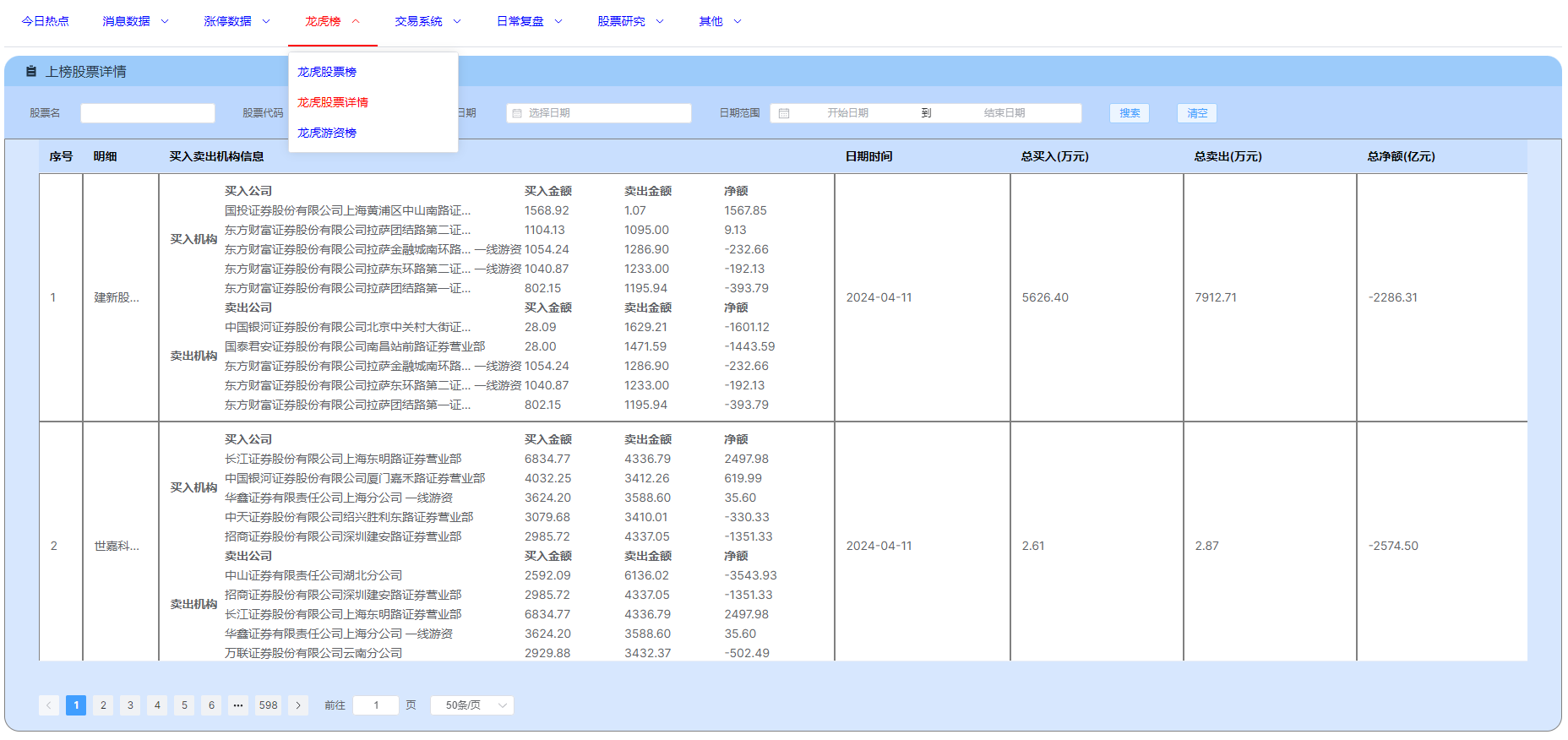
Task: Set the 开始日期 start date
Action: coord(847,113)
